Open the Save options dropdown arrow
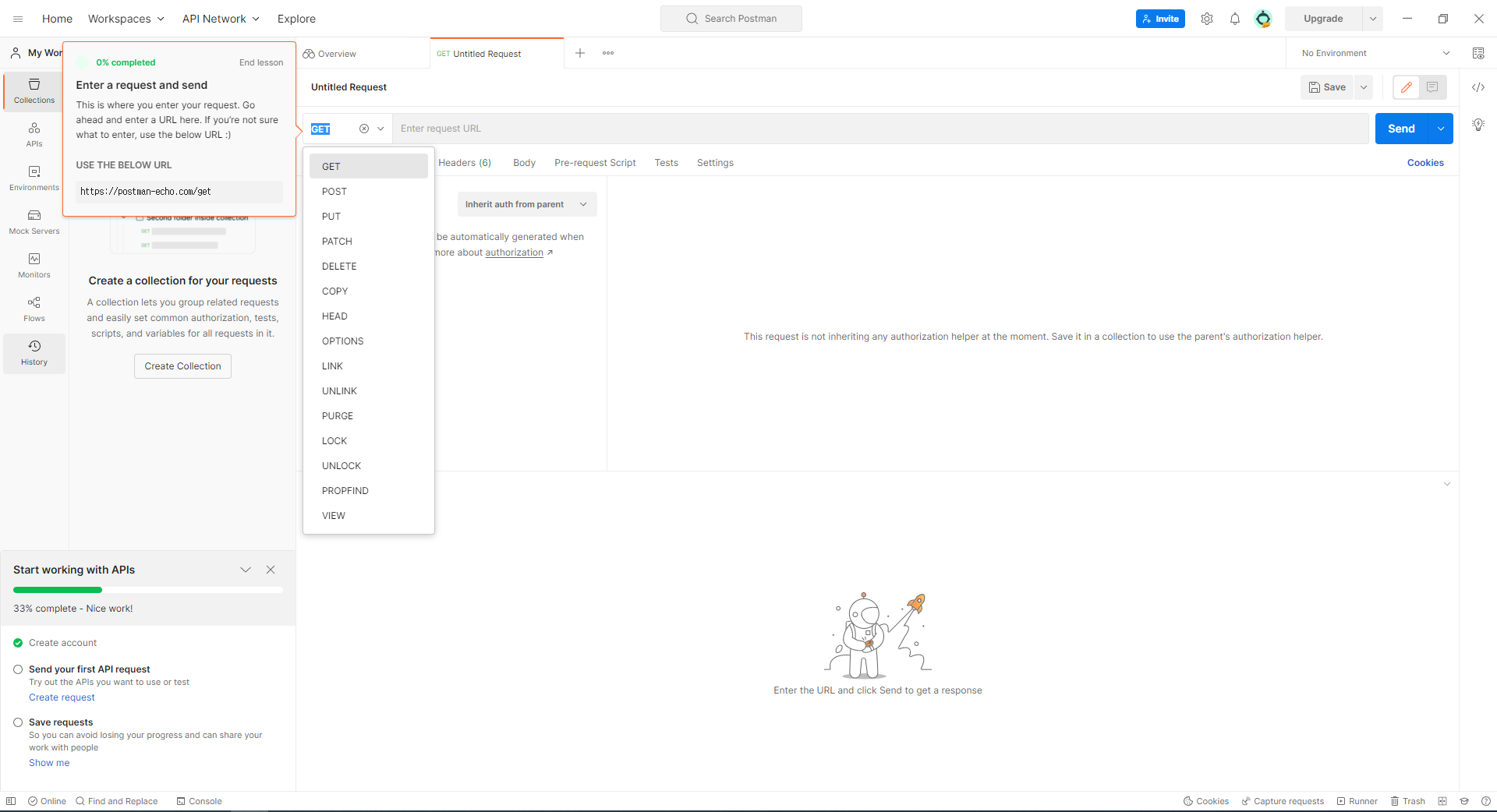The width and height of the screenshot is (1497, 812). click(x=1364, y=87)
